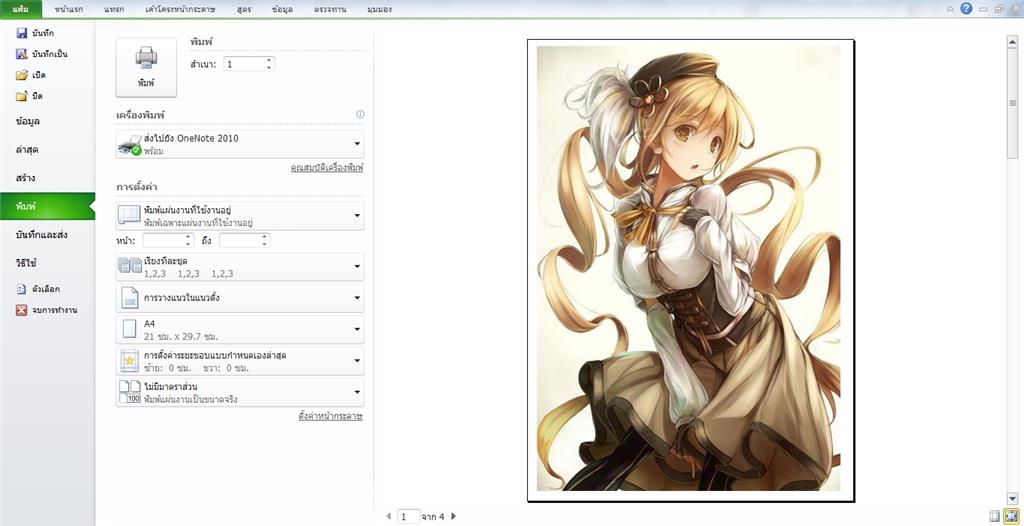Switch to the หน้าแรก ribbon tab
1024x526 pixels.
pyautogui.click(x=69, y=9)
